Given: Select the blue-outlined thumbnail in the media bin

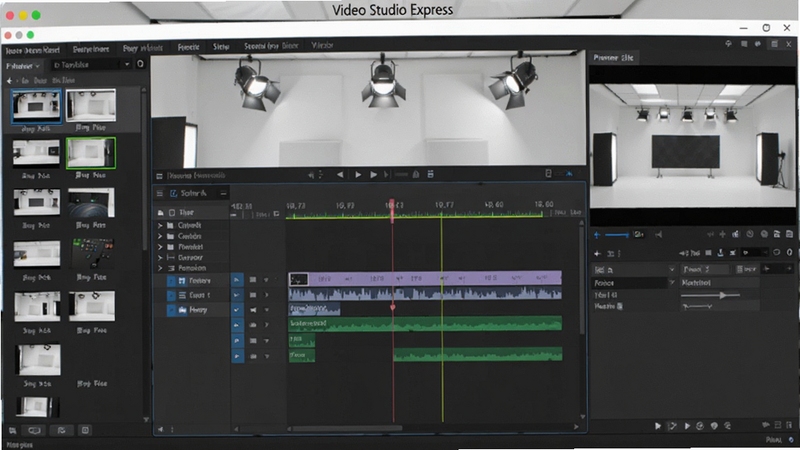Looking at the screenshot, I should 36,106.
